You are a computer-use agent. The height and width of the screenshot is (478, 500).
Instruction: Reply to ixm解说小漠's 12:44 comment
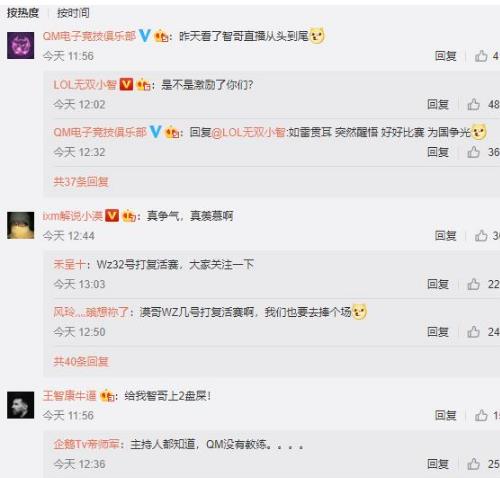pyautogui.click(x=446, y=236)
